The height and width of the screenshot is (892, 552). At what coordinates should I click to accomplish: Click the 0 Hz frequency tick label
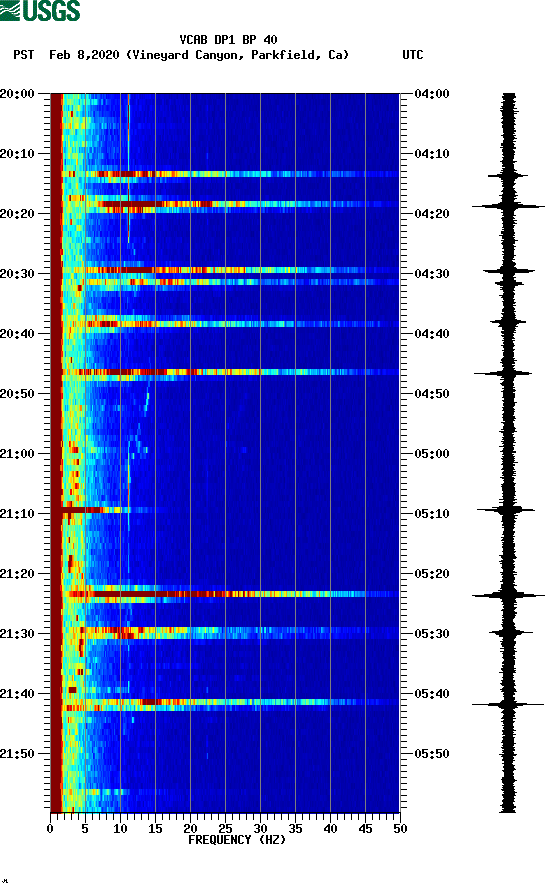pyautogui.click(x=50, y=829)
